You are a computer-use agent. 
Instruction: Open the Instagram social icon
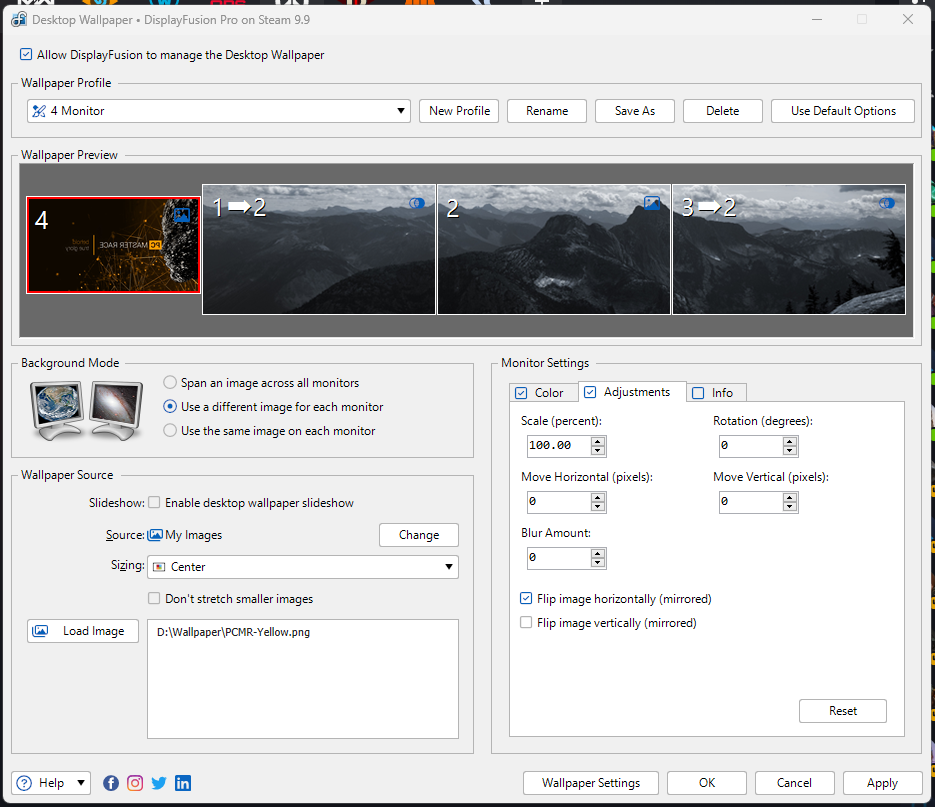[135, 783]
